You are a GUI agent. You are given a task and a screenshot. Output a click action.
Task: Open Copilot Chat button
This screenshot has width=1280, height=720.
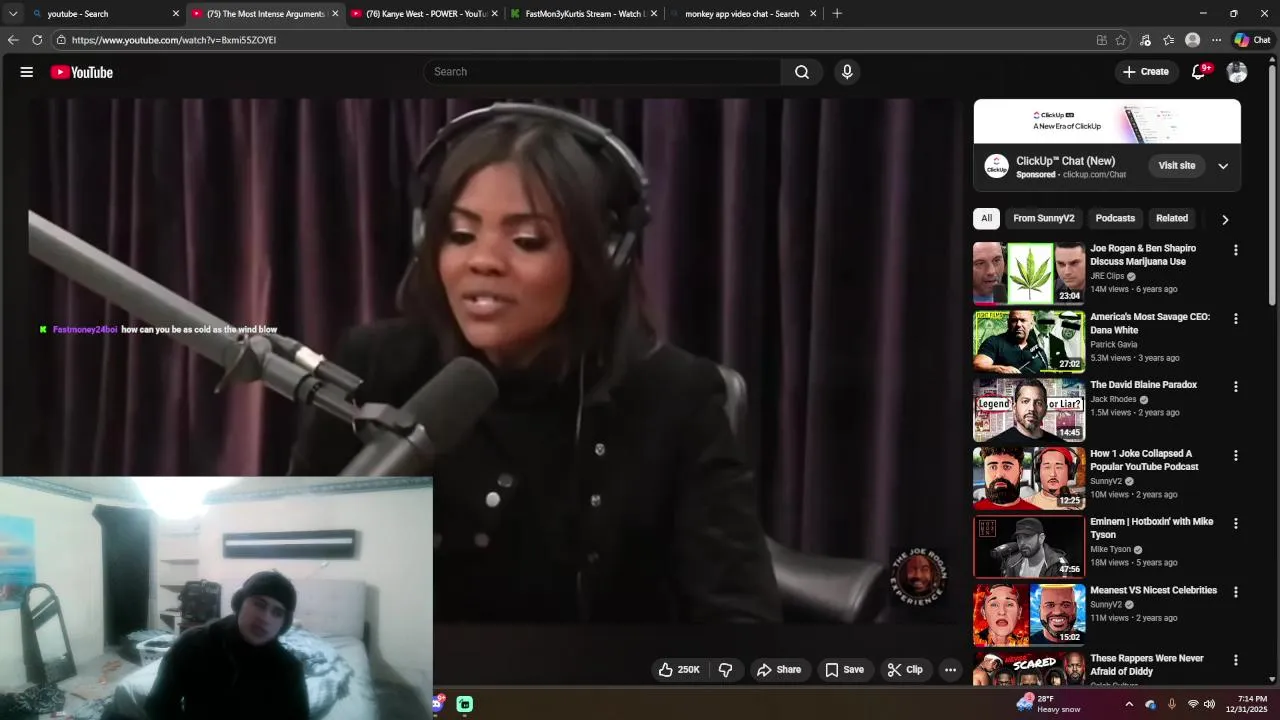pyautogui.click(x=1252, y=40)
